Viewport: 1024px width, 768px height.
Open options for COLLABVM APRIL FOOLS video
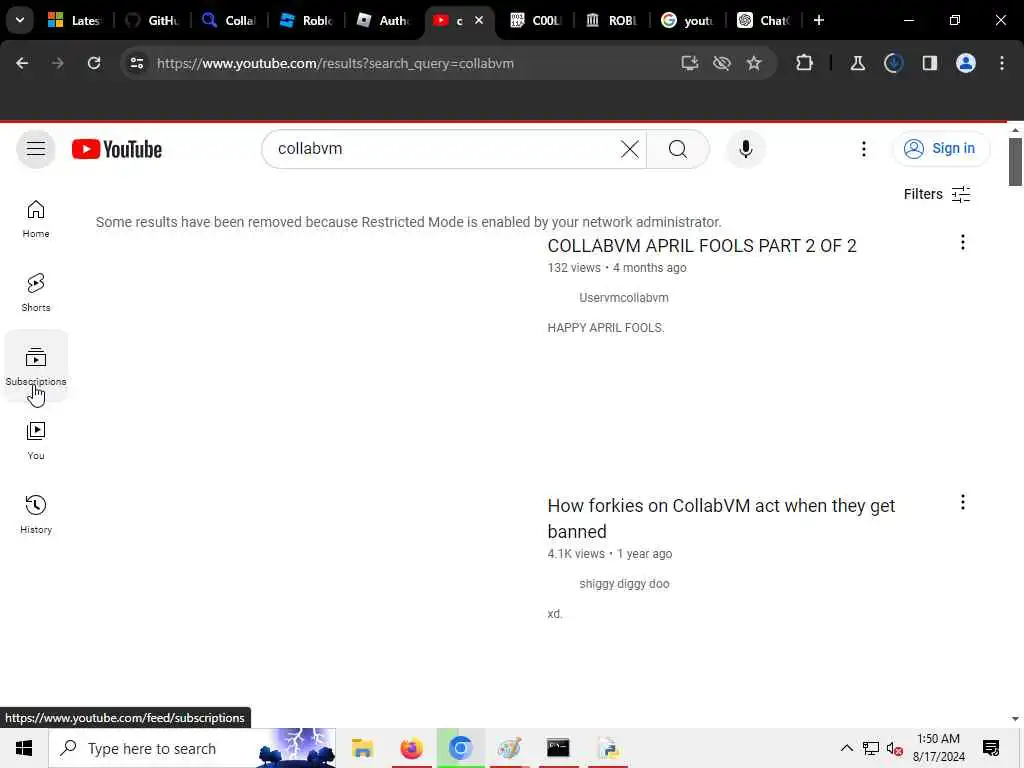[962, 242]
